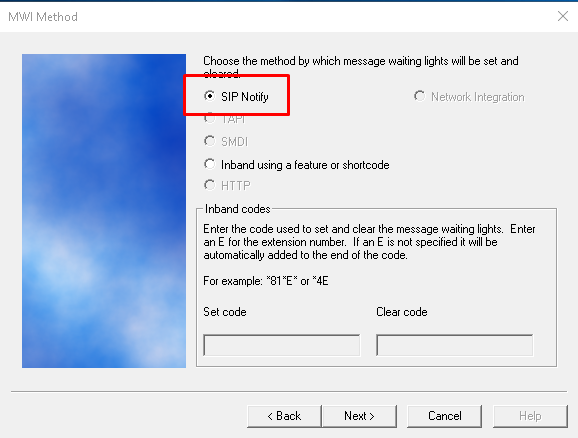Continue the wizard with Next
This screenshot has width=578, height=438.
[x=359, y=416]
